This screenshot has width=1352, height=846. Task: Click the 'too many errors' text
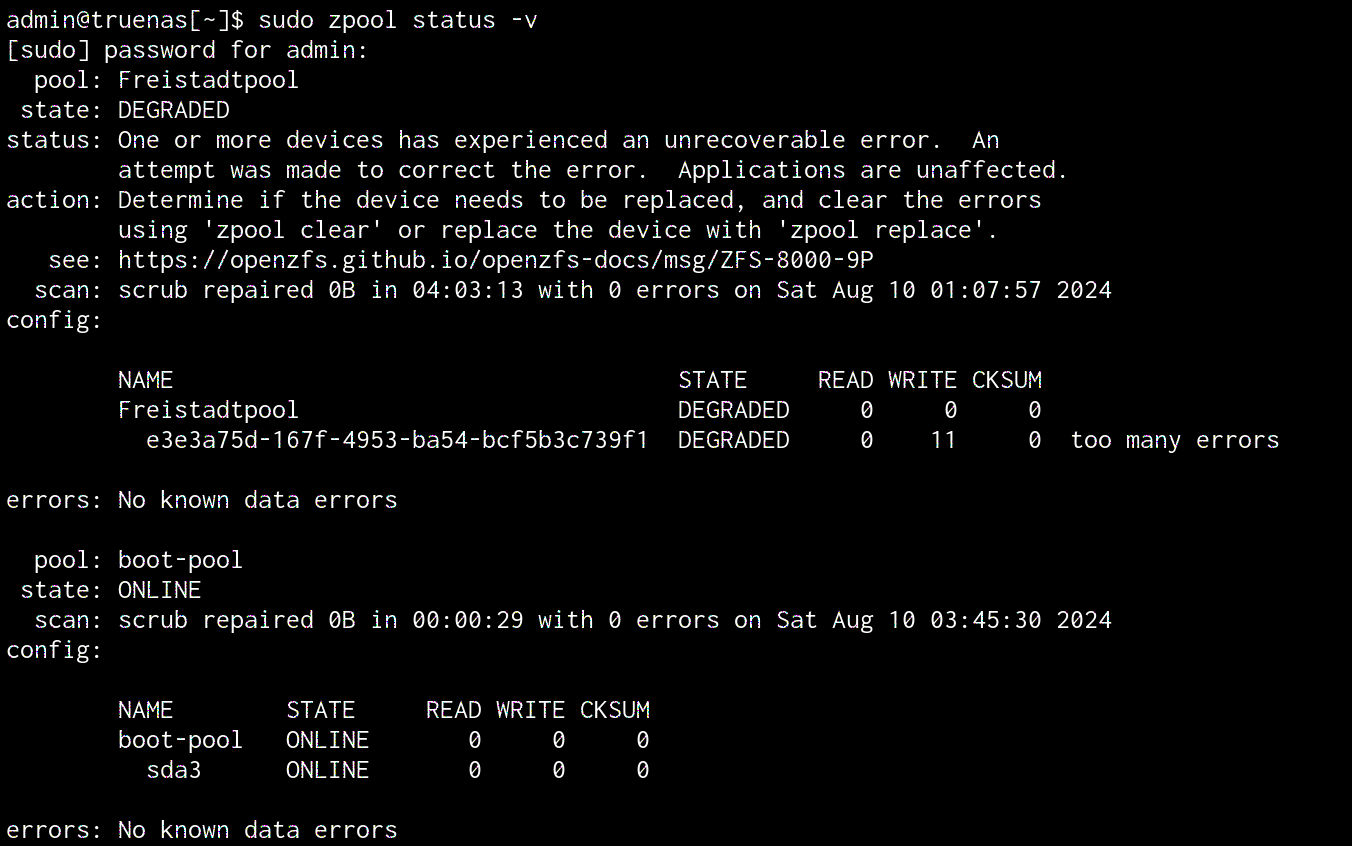1175,440
